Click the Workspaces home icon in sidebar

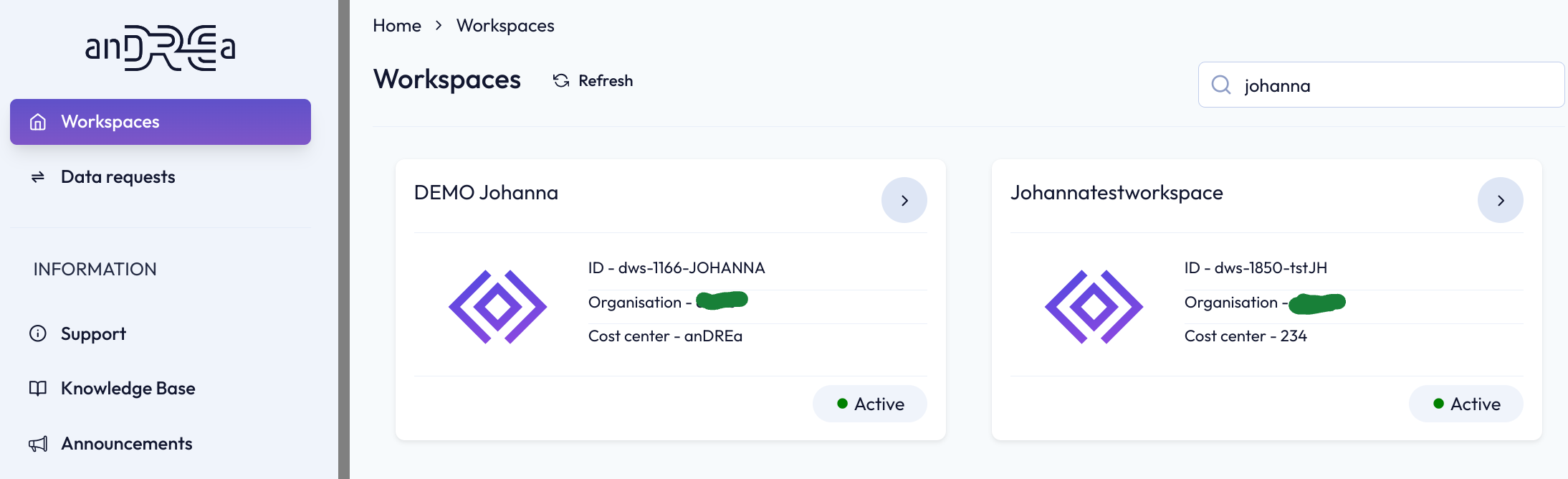click(x=38, y=122)
